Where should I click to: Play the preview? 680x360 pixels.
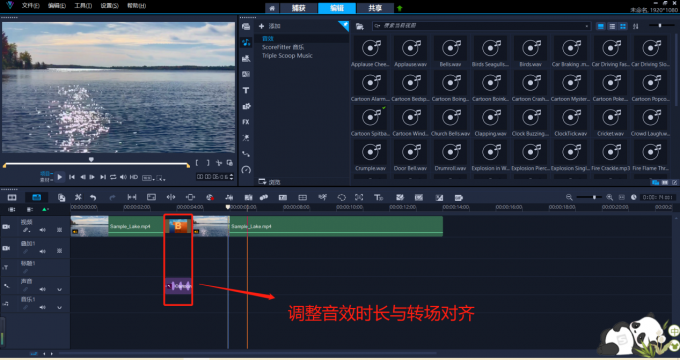[60, 177]
